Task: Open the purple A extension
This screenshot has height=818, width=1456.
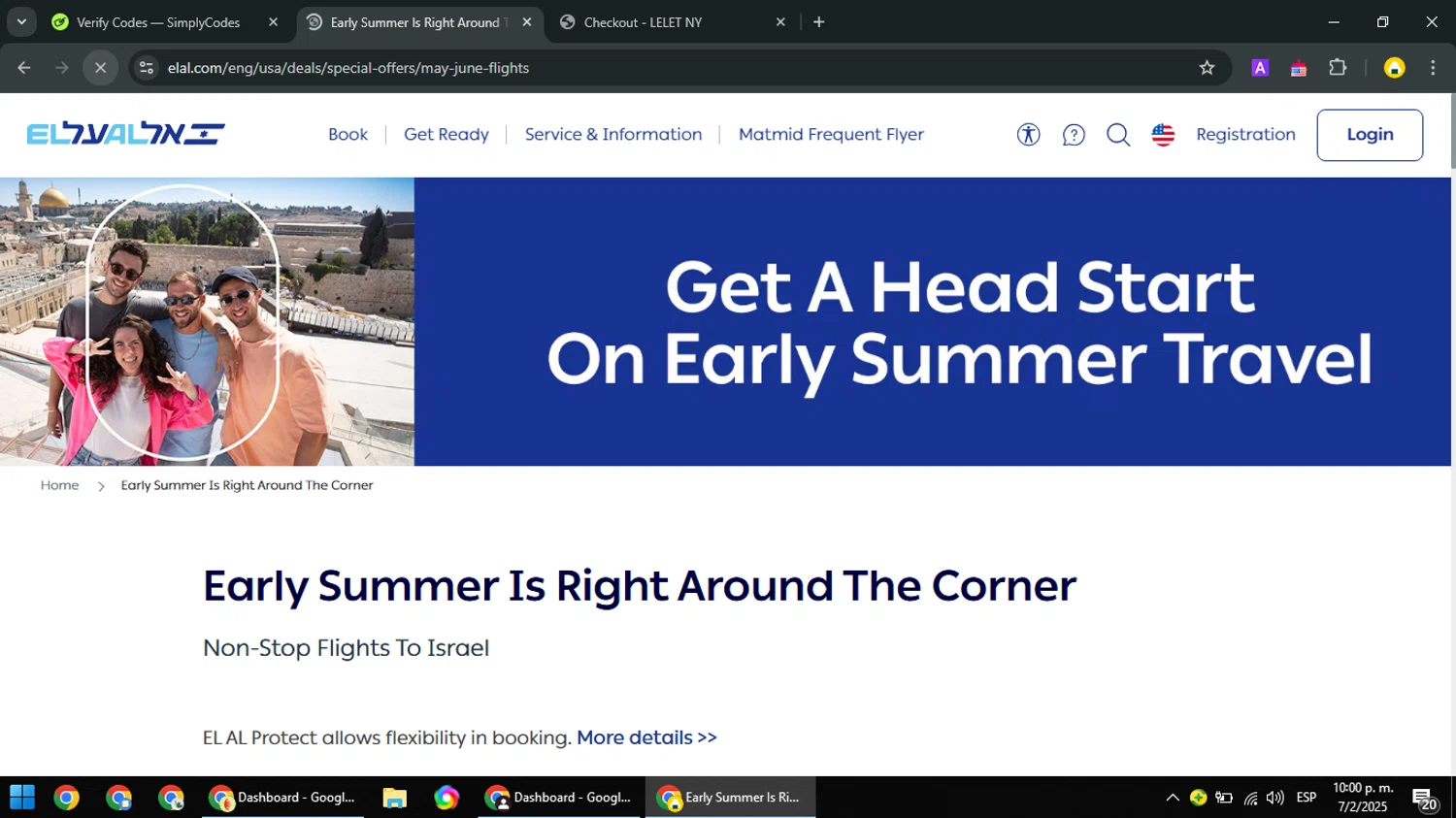Action: (1260, 68)
